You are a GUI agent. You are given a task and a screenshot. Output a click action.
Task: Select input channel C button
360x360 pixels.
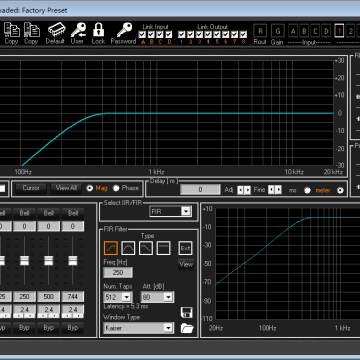(315, 31)
